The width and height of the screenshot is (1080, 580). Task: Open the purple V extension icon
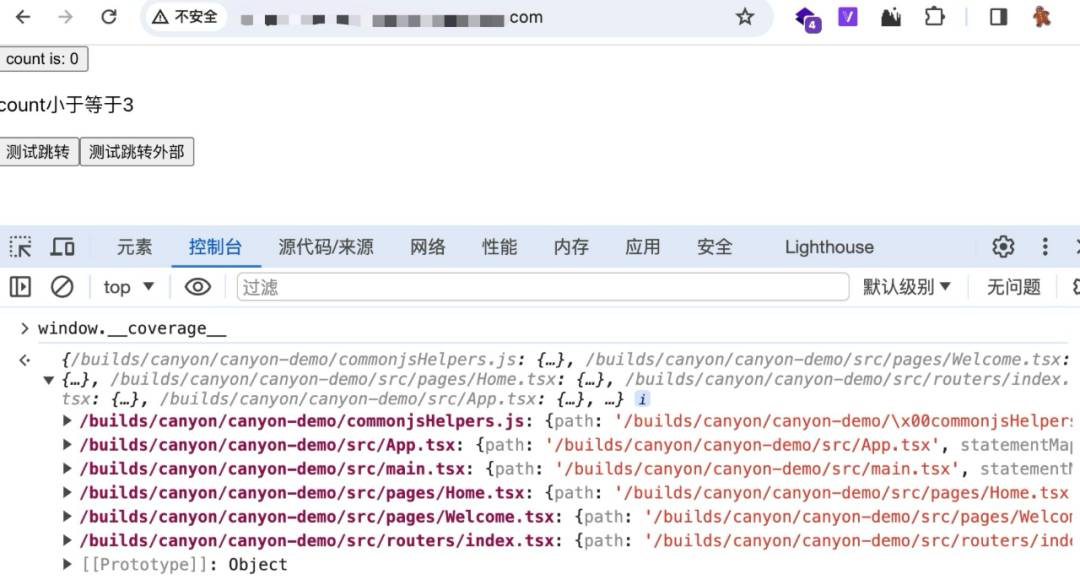pyautogui.click(x=847, y=17)
